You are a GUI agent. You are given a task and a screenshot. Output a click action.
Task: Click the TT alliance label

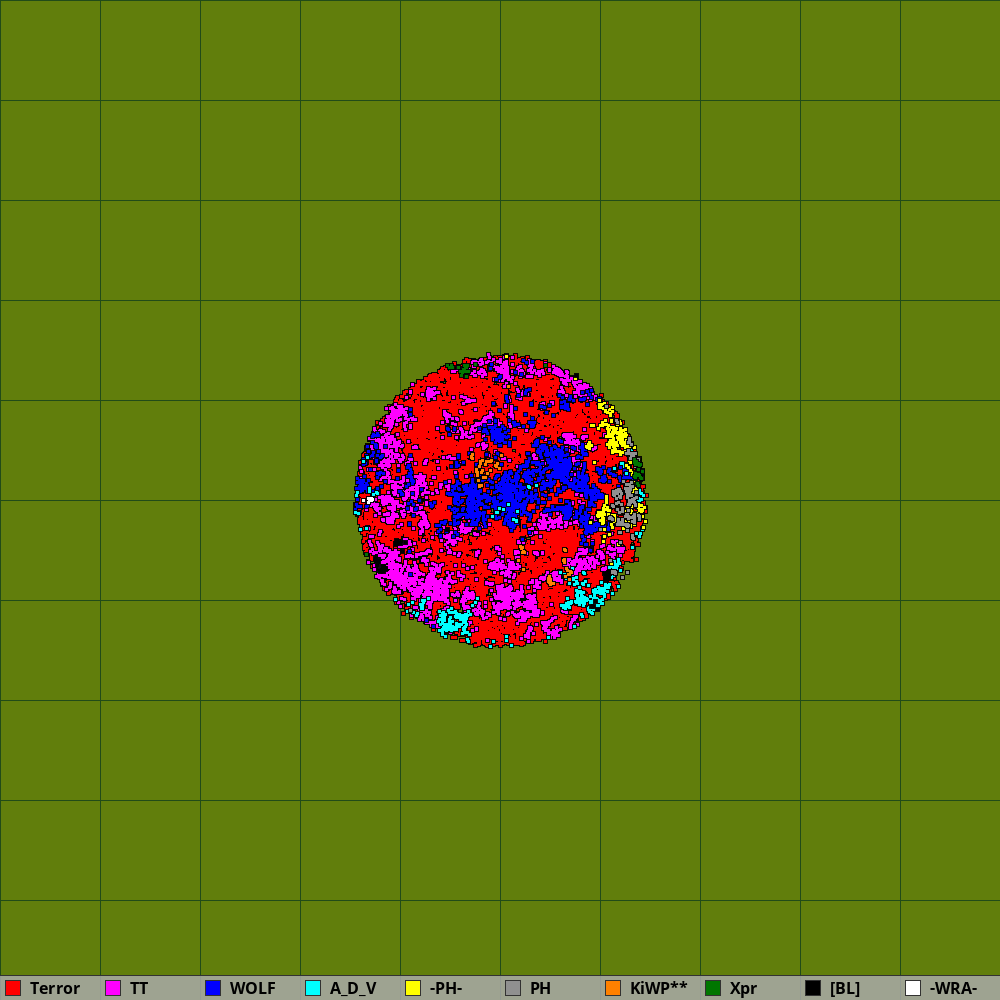tap(139, 989)
